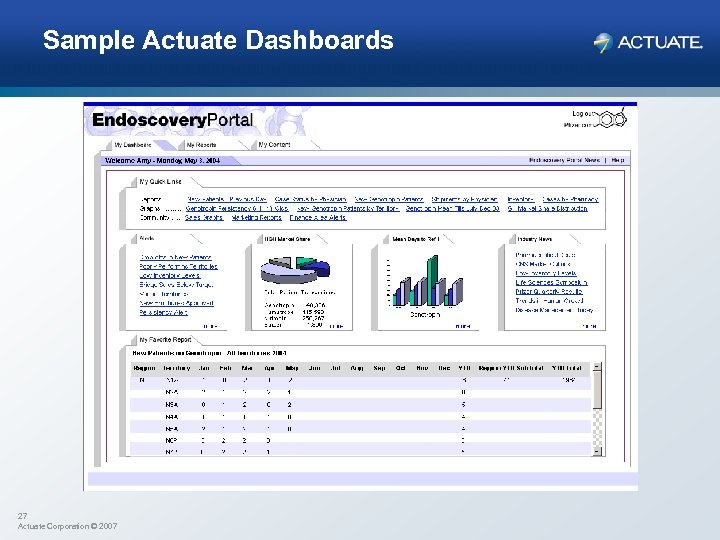Open Low Inventory Levels alert in Alerts panel
The image size is (720, 540).
coord(169,276)
